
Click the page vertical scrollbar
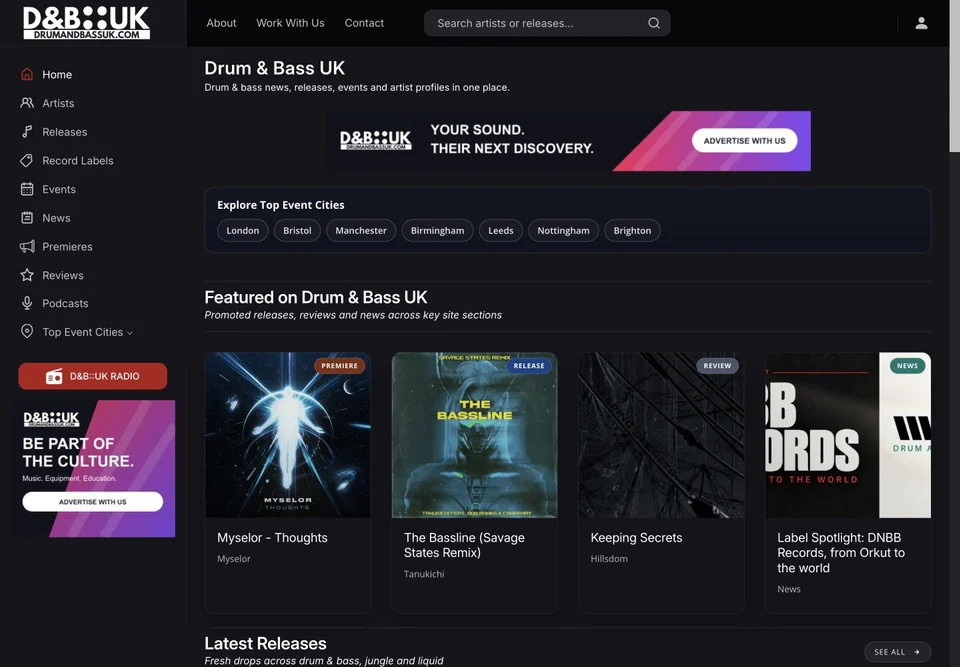(x=954, y=76)
